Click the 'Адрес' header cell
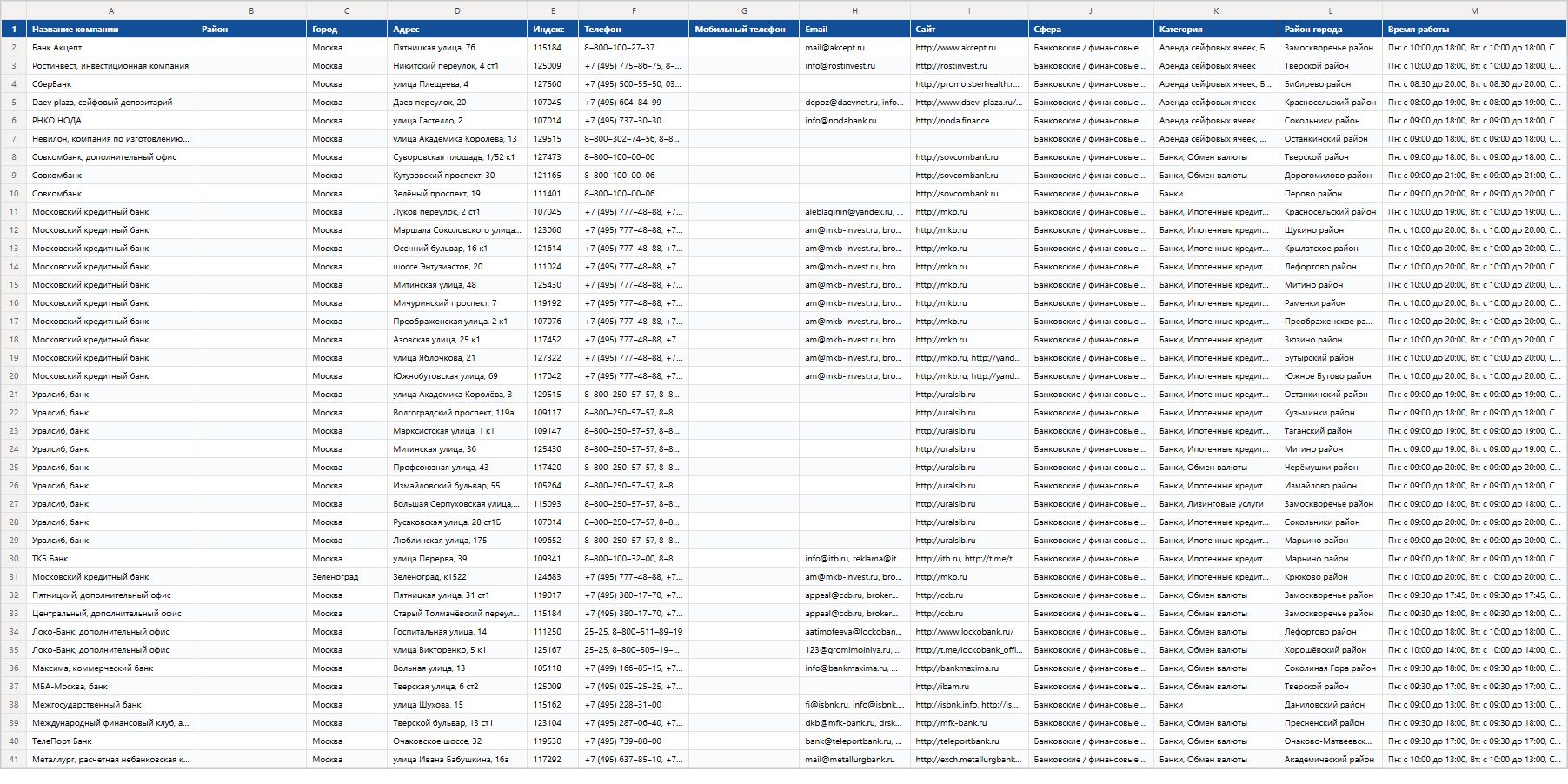This screenshot has height=784, width=1568. 457,30
